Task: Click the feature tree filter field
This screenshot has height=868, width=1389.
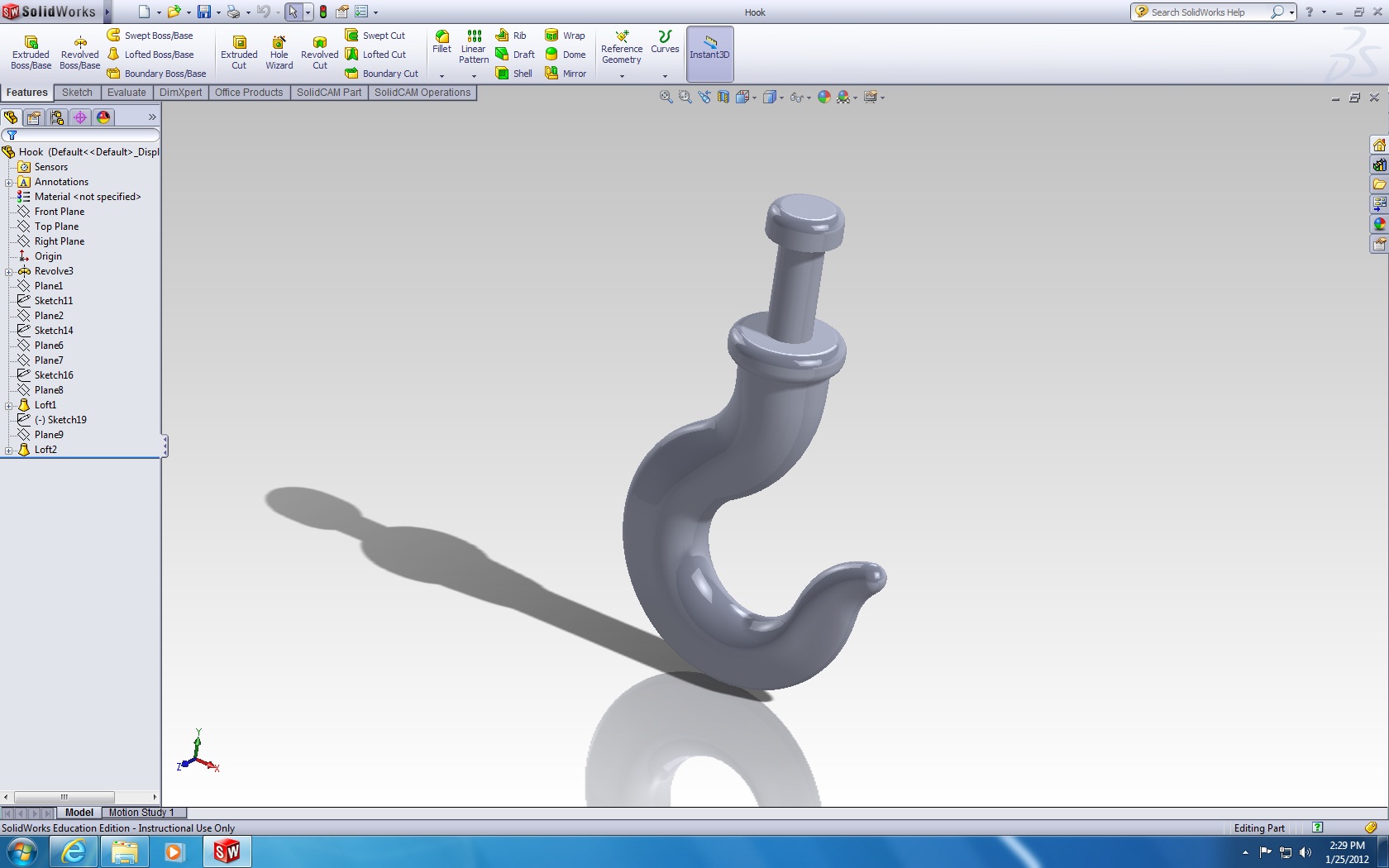Action: (80, 135)
